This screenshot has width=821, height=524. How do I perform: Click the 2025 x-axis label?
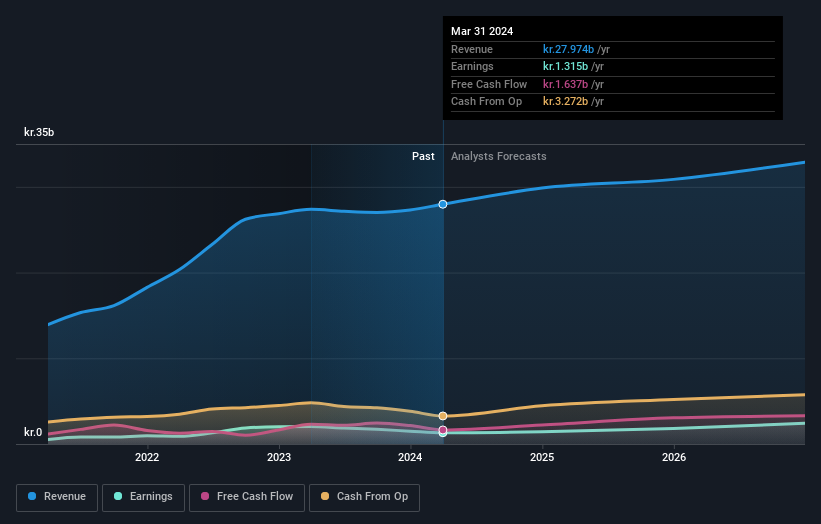[x=542, y=457]
